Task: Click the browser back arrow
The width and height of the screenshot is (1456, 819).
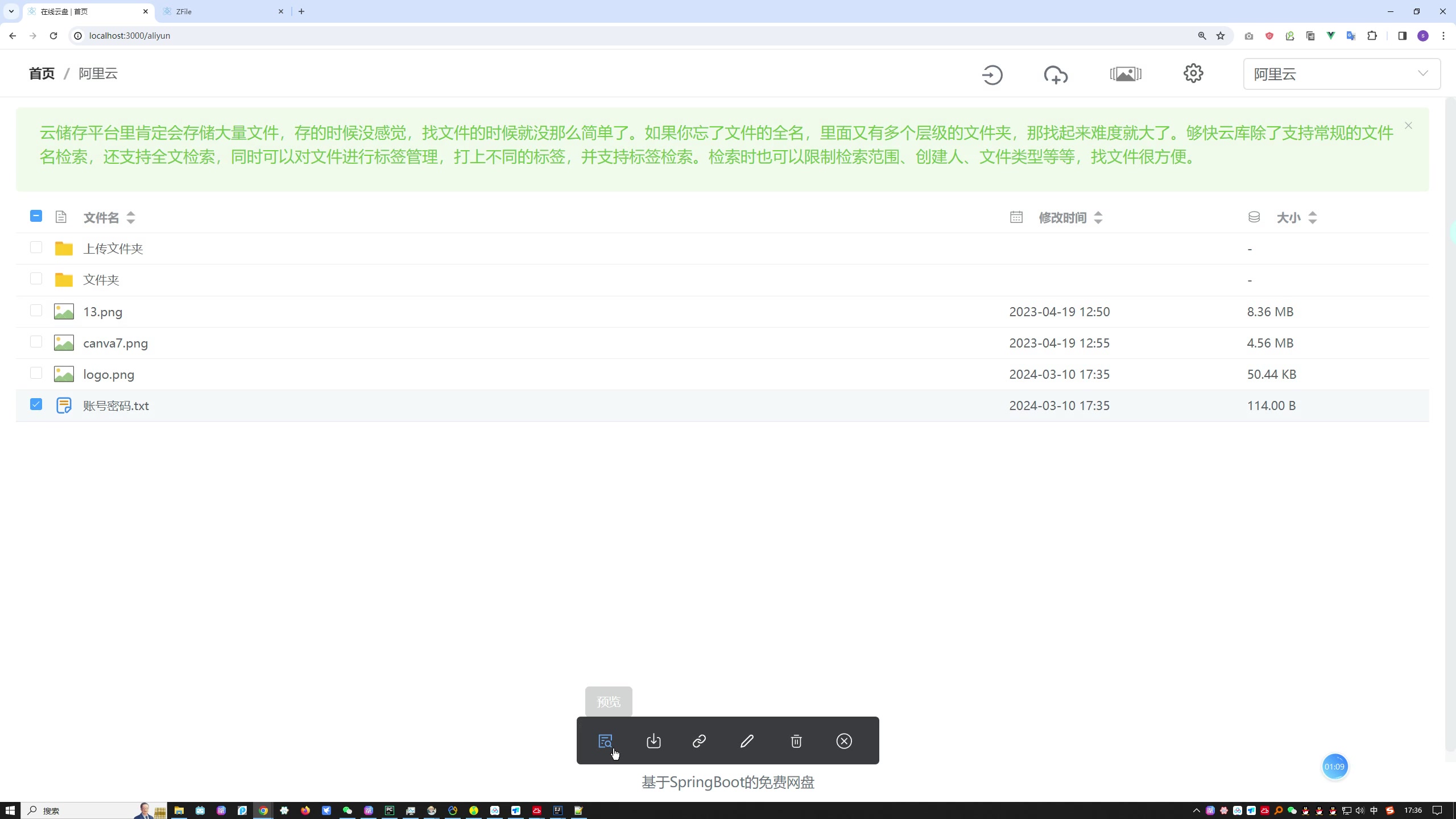Action: [x=13, y=36]
